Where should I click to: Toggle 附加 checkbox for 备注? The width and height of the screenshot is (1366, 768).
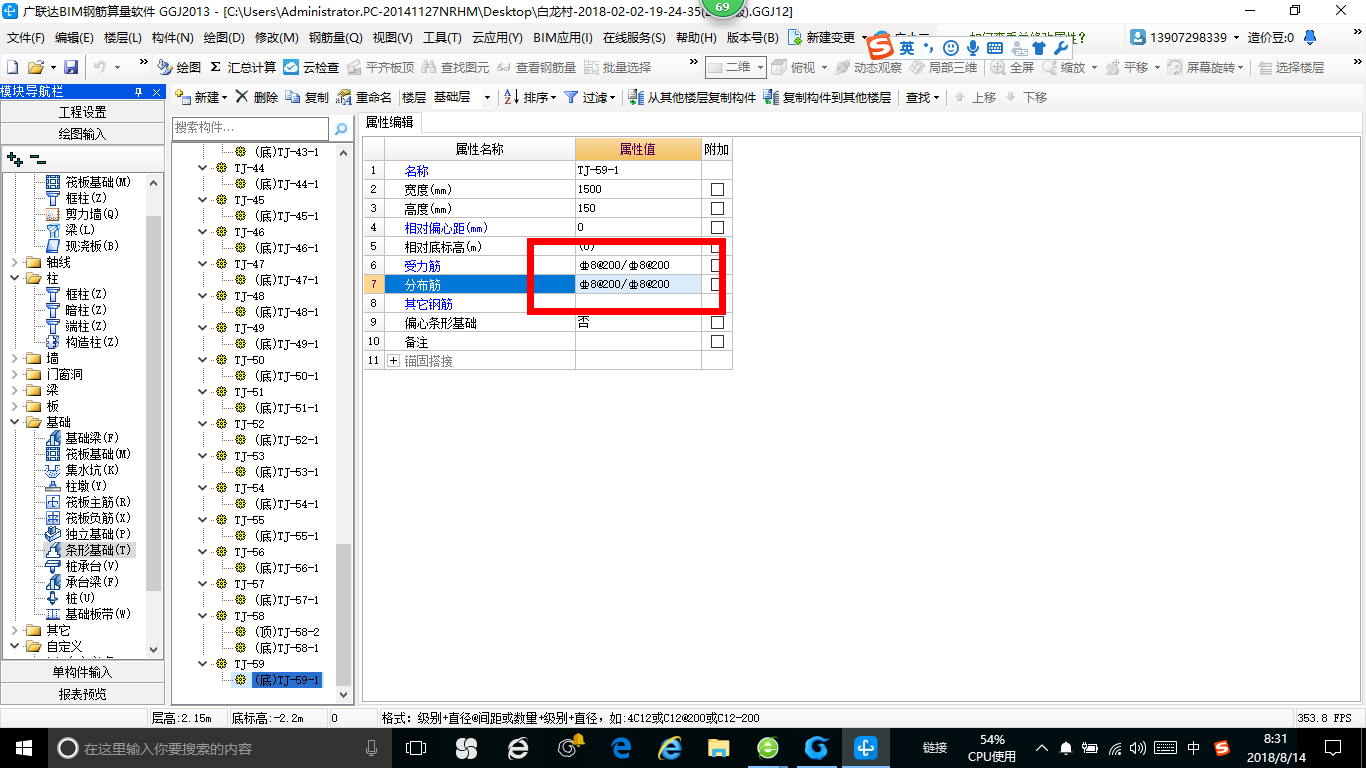click(x=717, y=342)
